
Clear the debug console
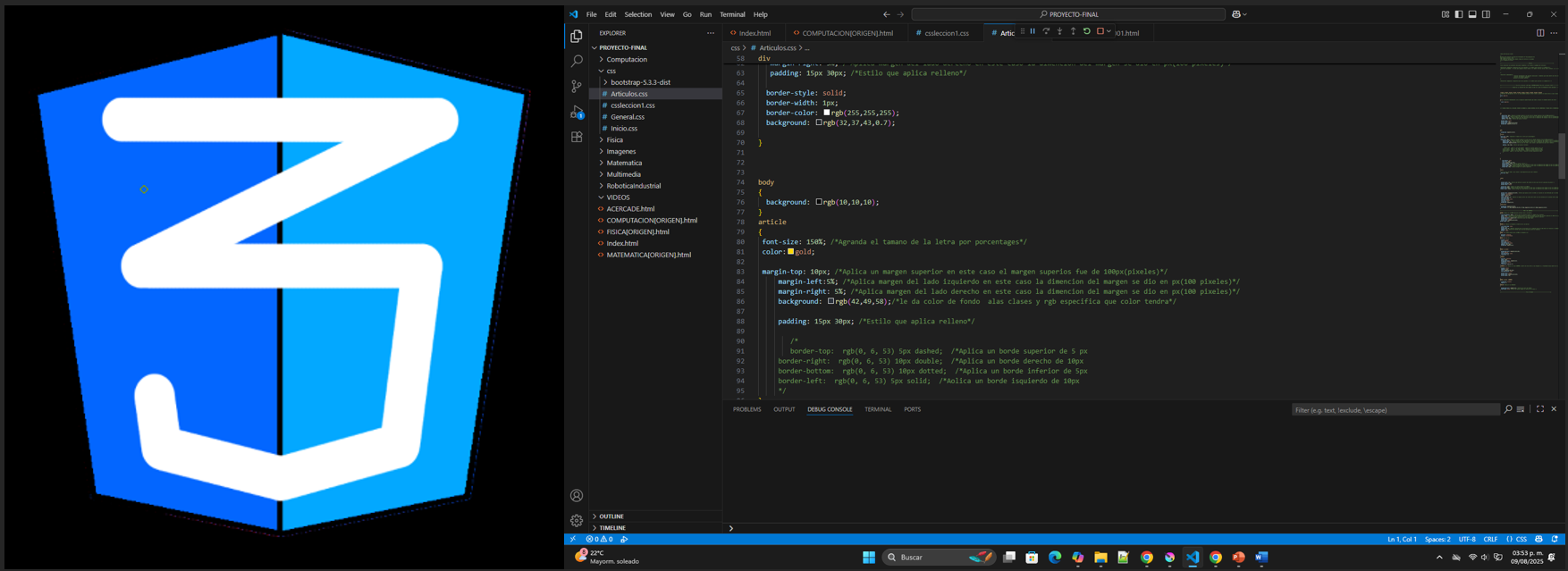(x=1521, y=409)
